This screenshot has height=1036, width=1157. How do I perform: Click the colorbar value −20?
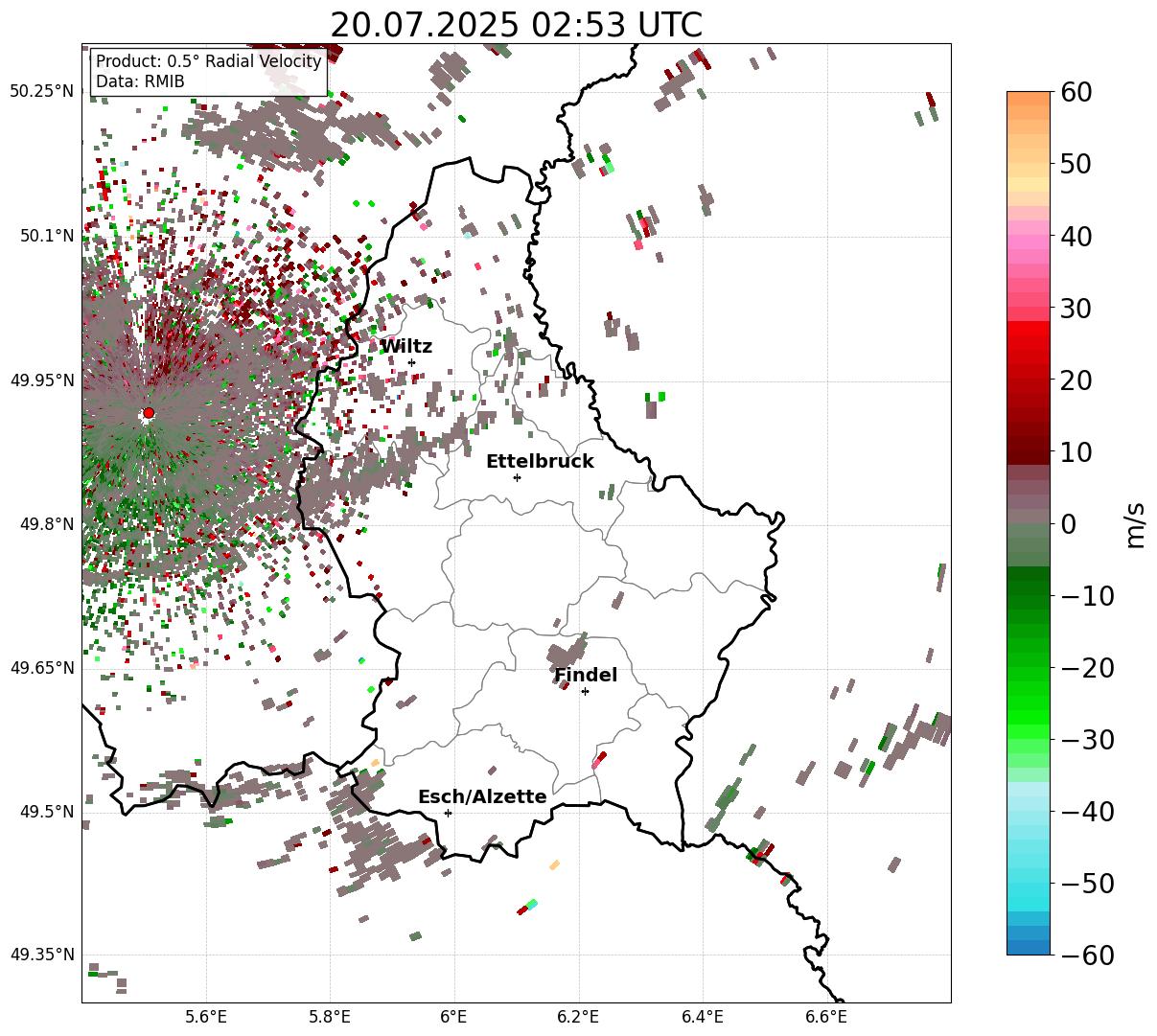(x=1087, y=667)
